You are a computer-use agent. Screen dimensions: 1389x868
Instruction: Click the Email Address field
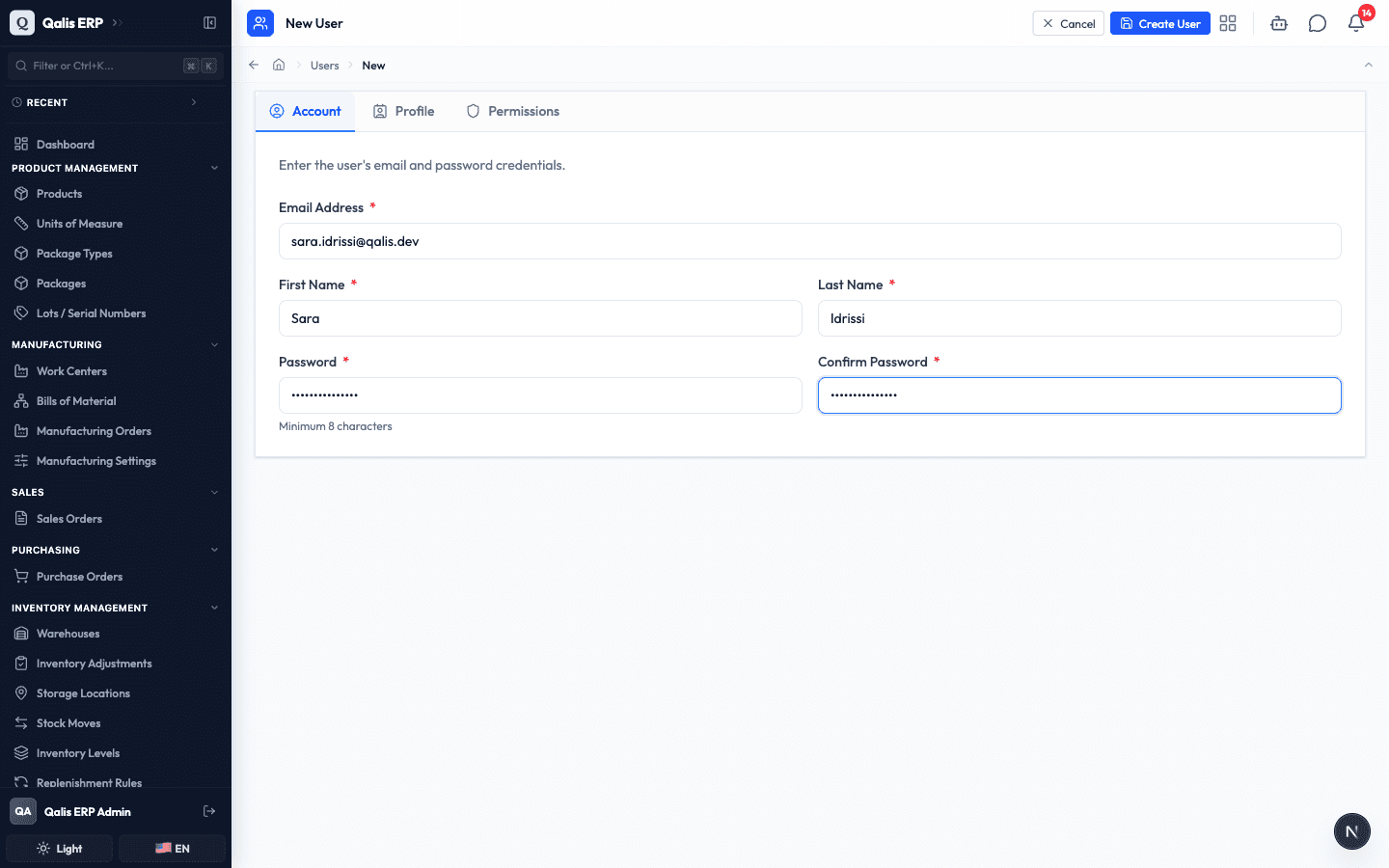tap(809, 241)
